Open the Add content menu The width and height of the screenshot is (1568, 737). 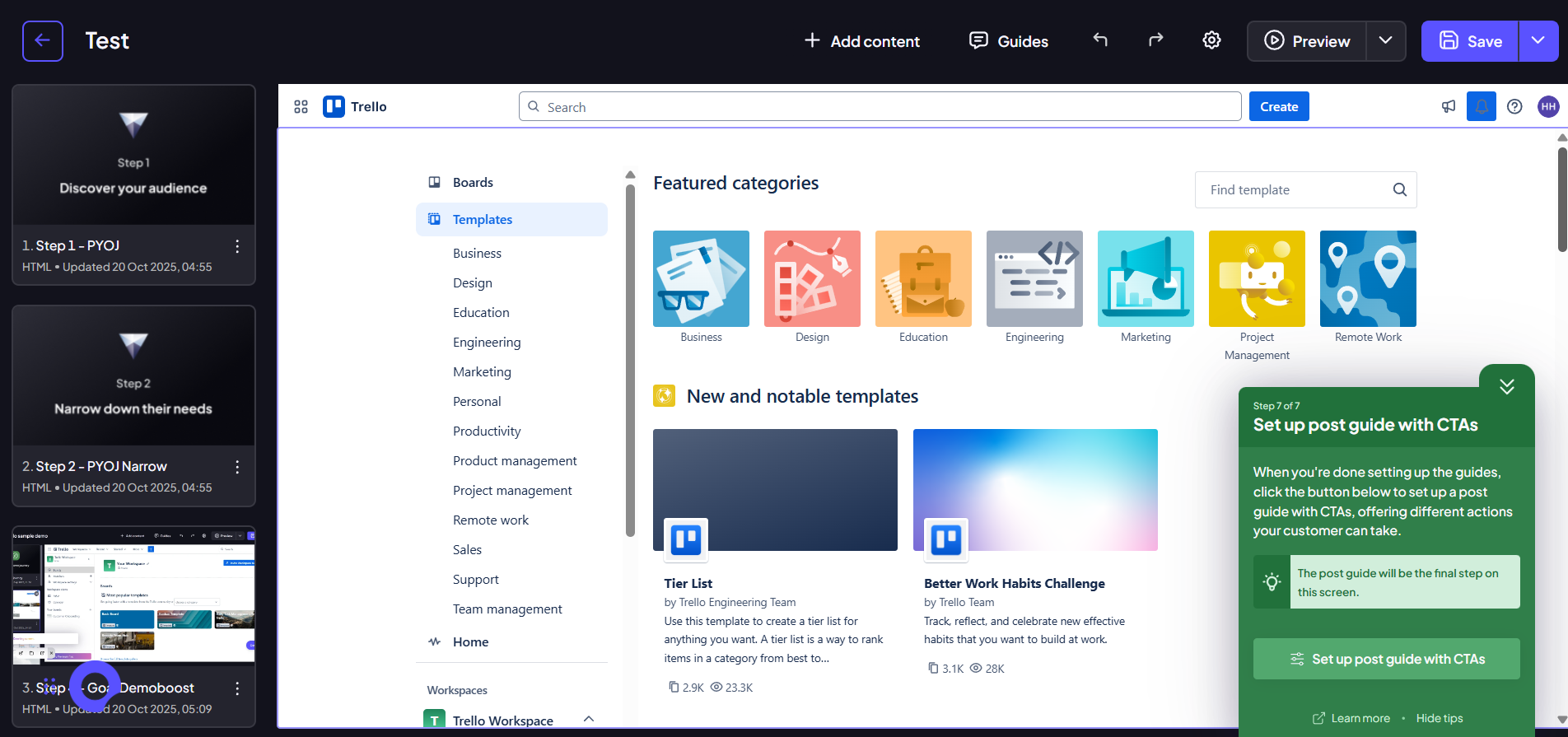861,41
